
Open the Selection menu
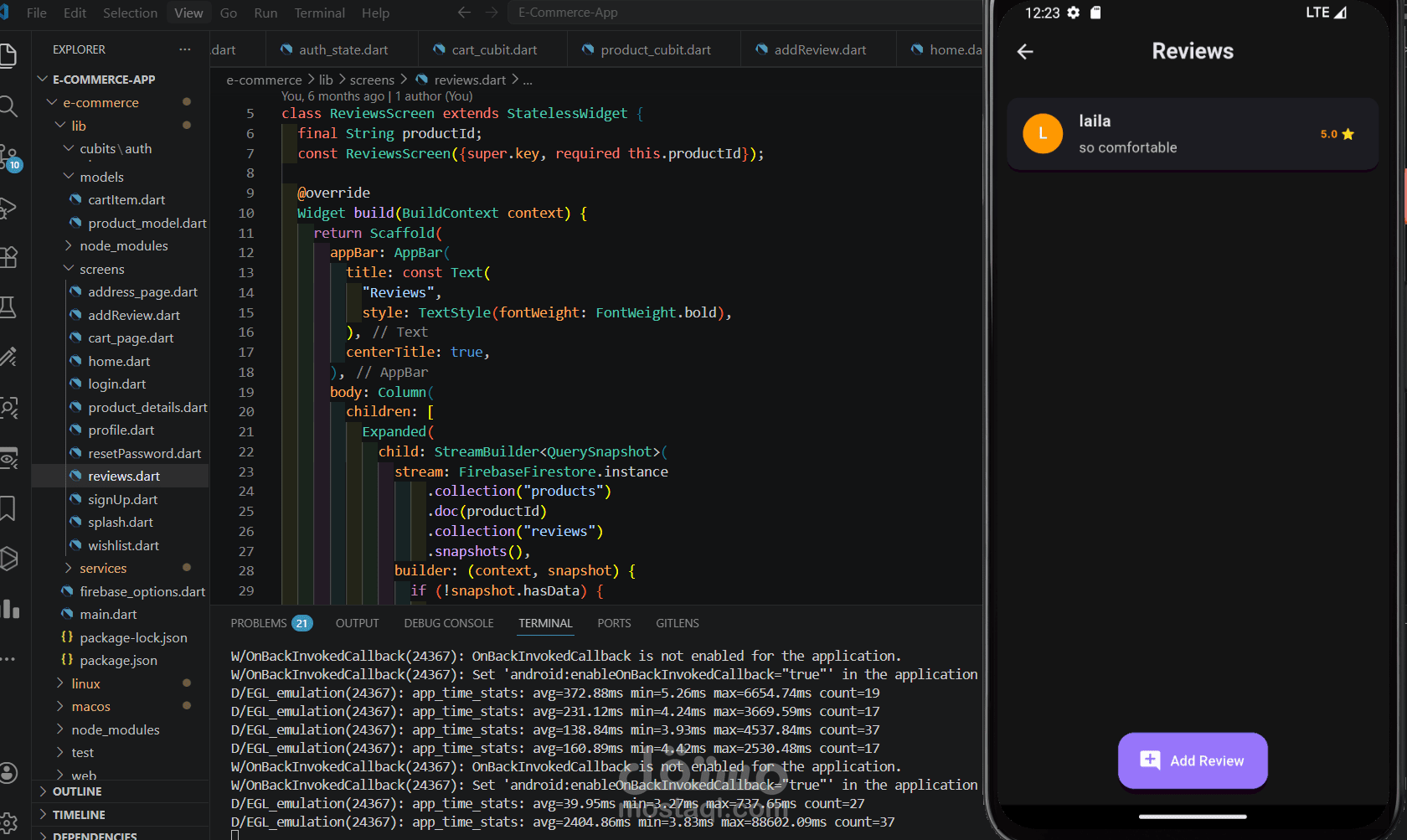[130, 13]
